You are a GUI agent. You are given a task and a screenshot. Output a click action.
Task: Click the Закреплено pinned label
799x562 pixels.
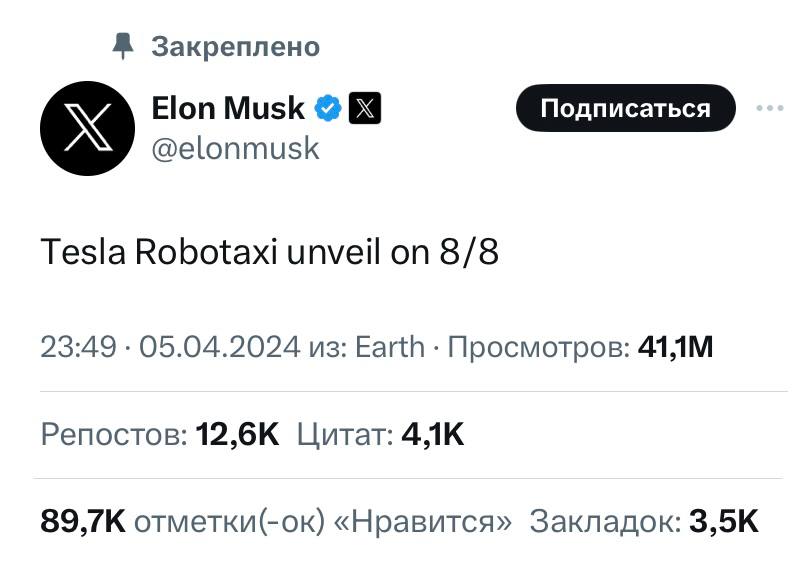point(236,46)
